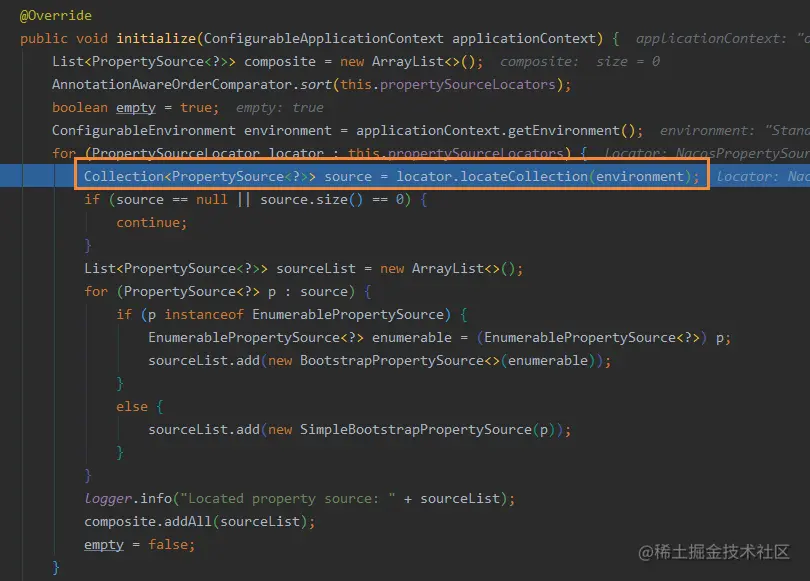Click the underlined empty variable in boolean declaration
The image size is (810, 581).
click(x=136, y=107)
